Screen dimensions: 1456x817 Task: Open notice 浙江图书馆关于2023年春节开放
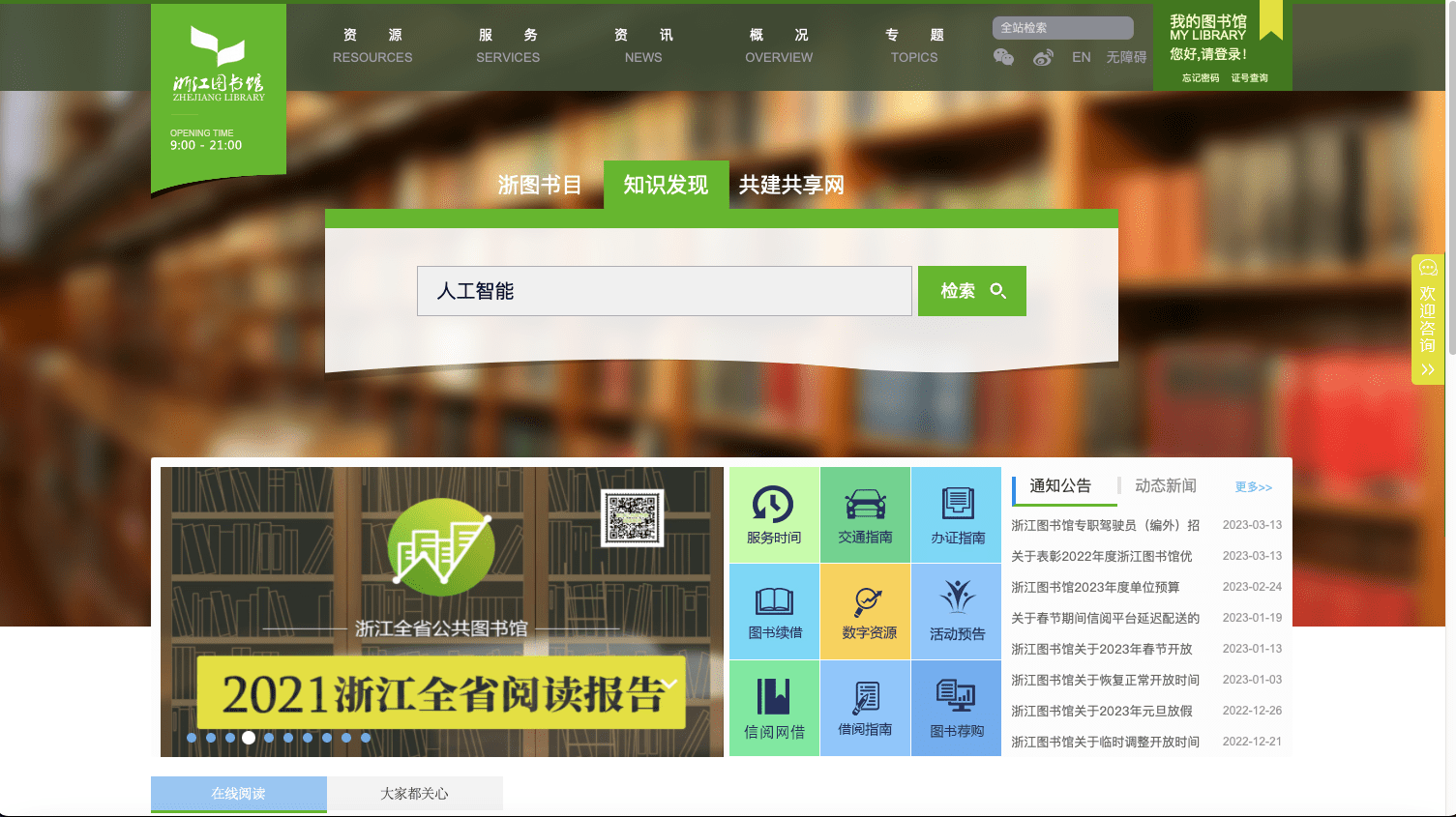click(1101, 649)
